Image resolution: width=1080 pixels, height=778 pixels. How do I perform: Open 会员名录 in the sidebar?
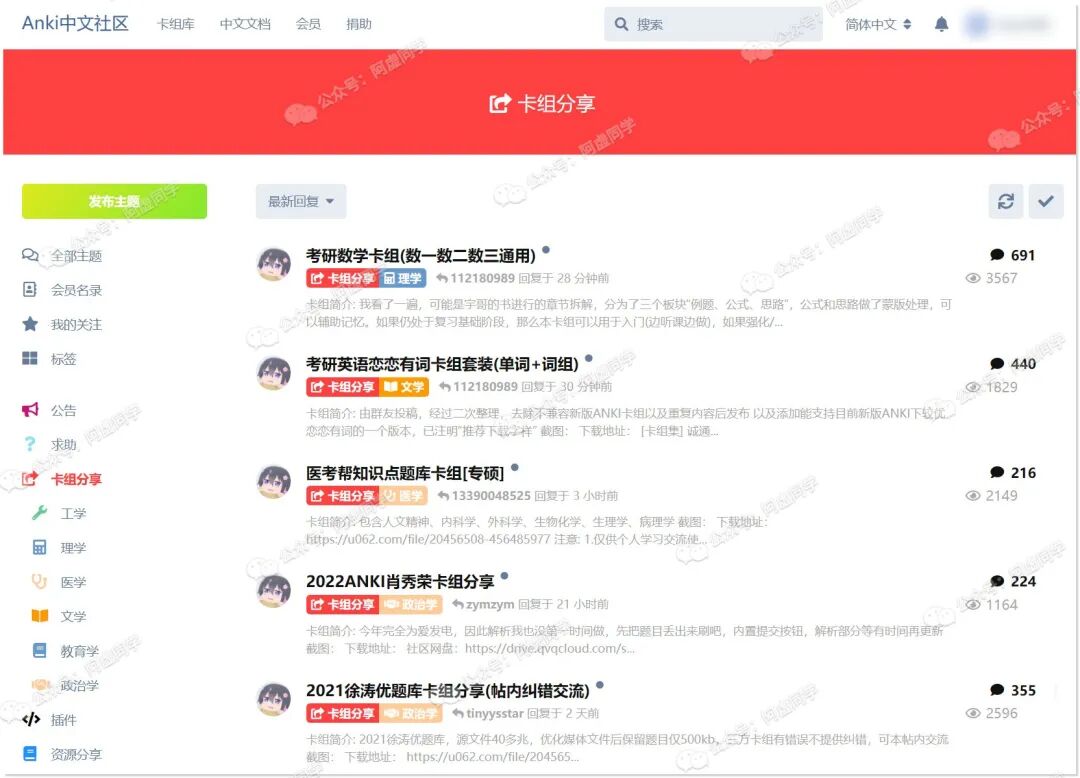pos(76,290)
